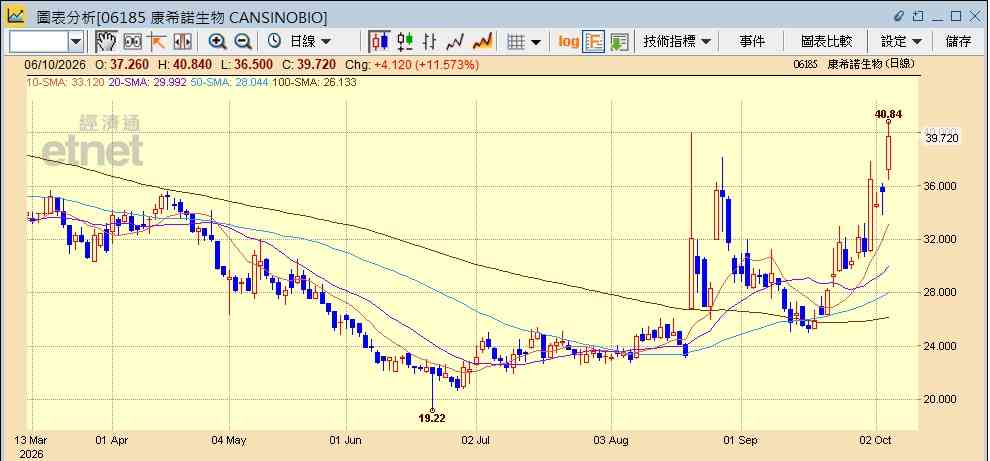990x461 pixels.
Task: Click the 01 Apr date axis label
Action: (x=112, y=440)
